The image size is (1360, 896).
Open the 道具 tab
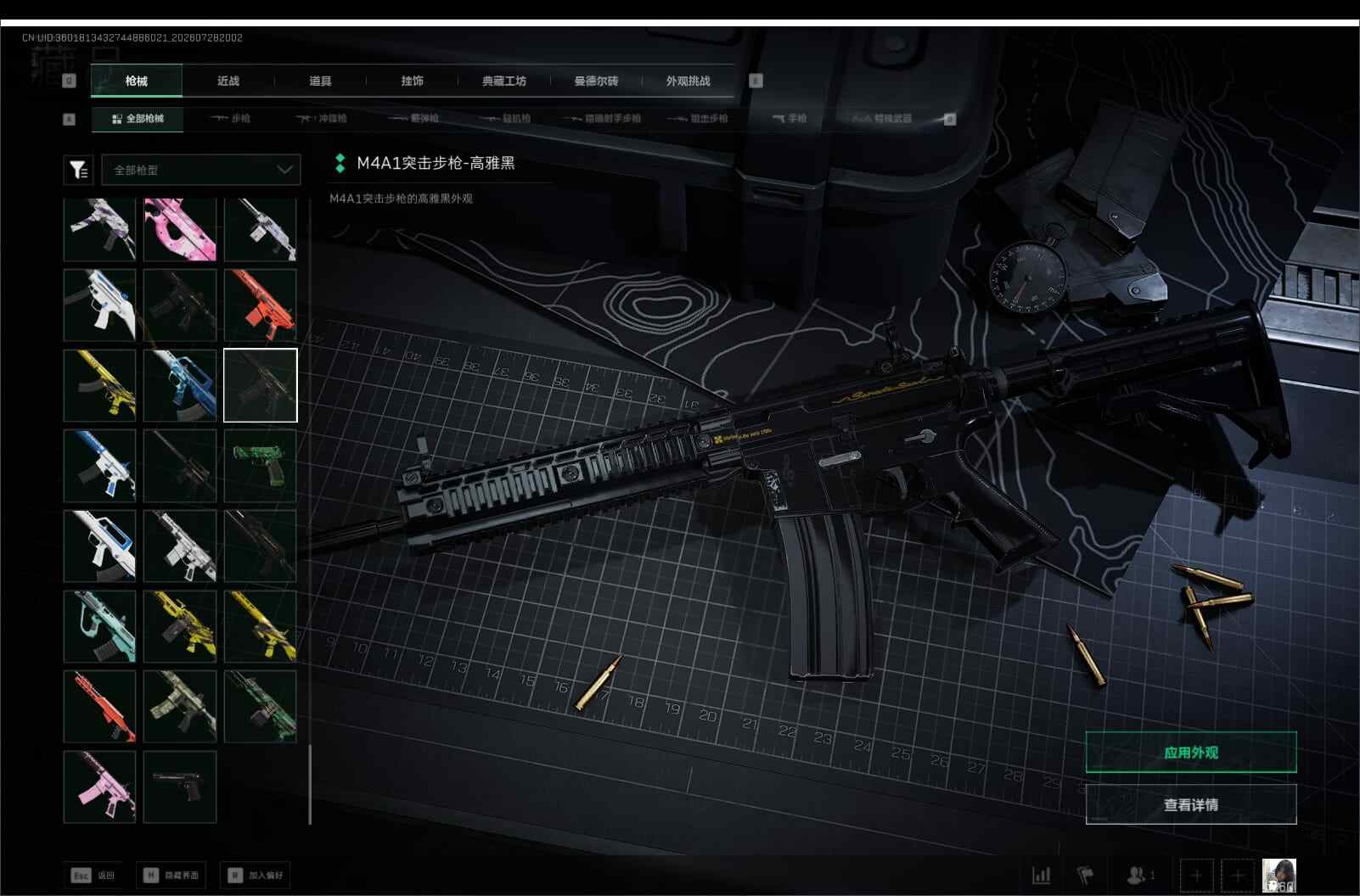coord(320,81)
